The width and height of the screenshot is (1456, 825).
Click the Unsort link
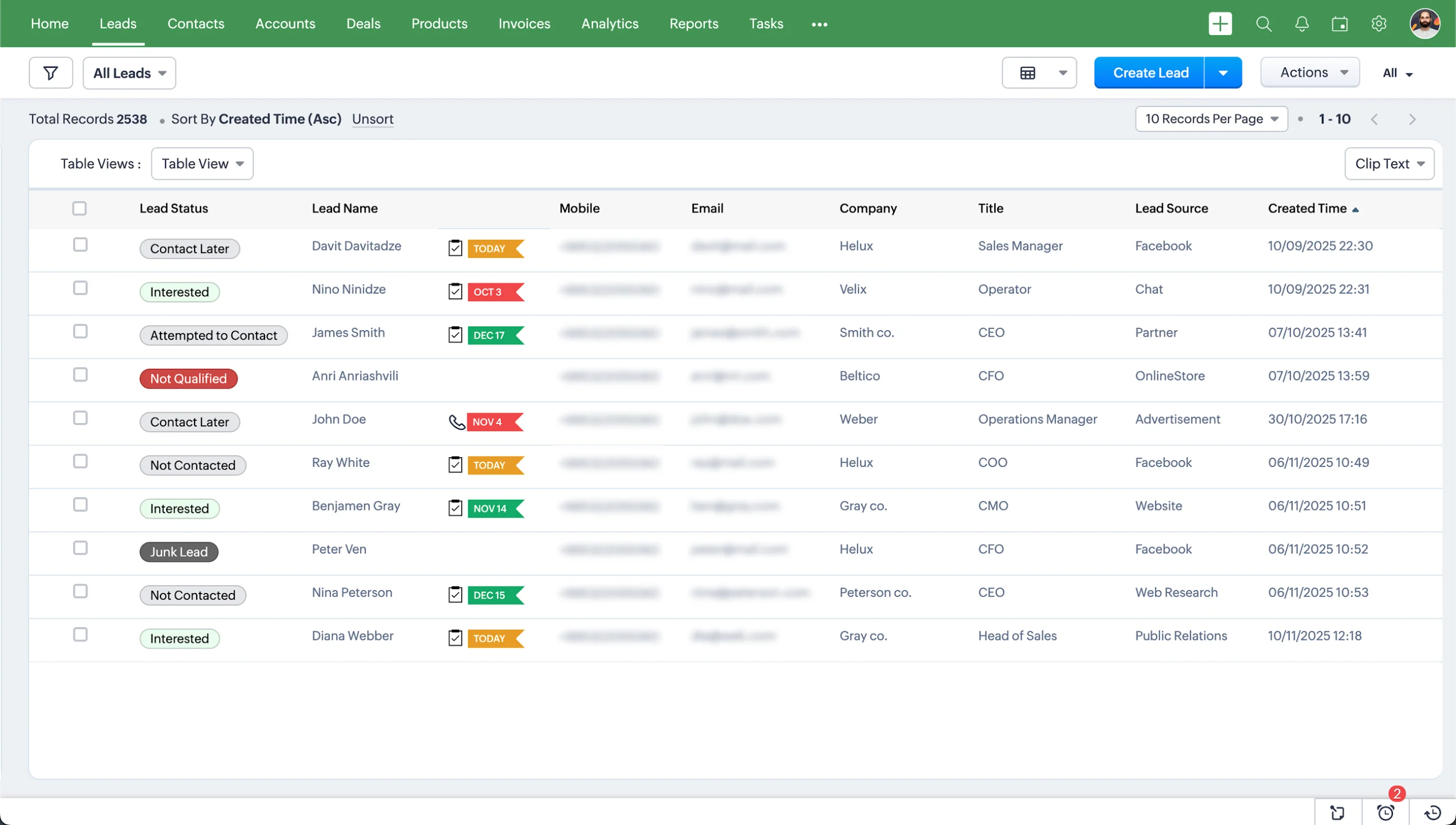point(373,119)
